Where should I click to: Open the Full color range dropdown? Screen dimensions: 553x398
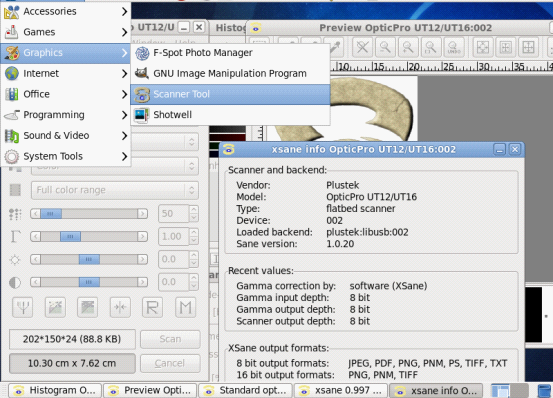coord(115,190)
